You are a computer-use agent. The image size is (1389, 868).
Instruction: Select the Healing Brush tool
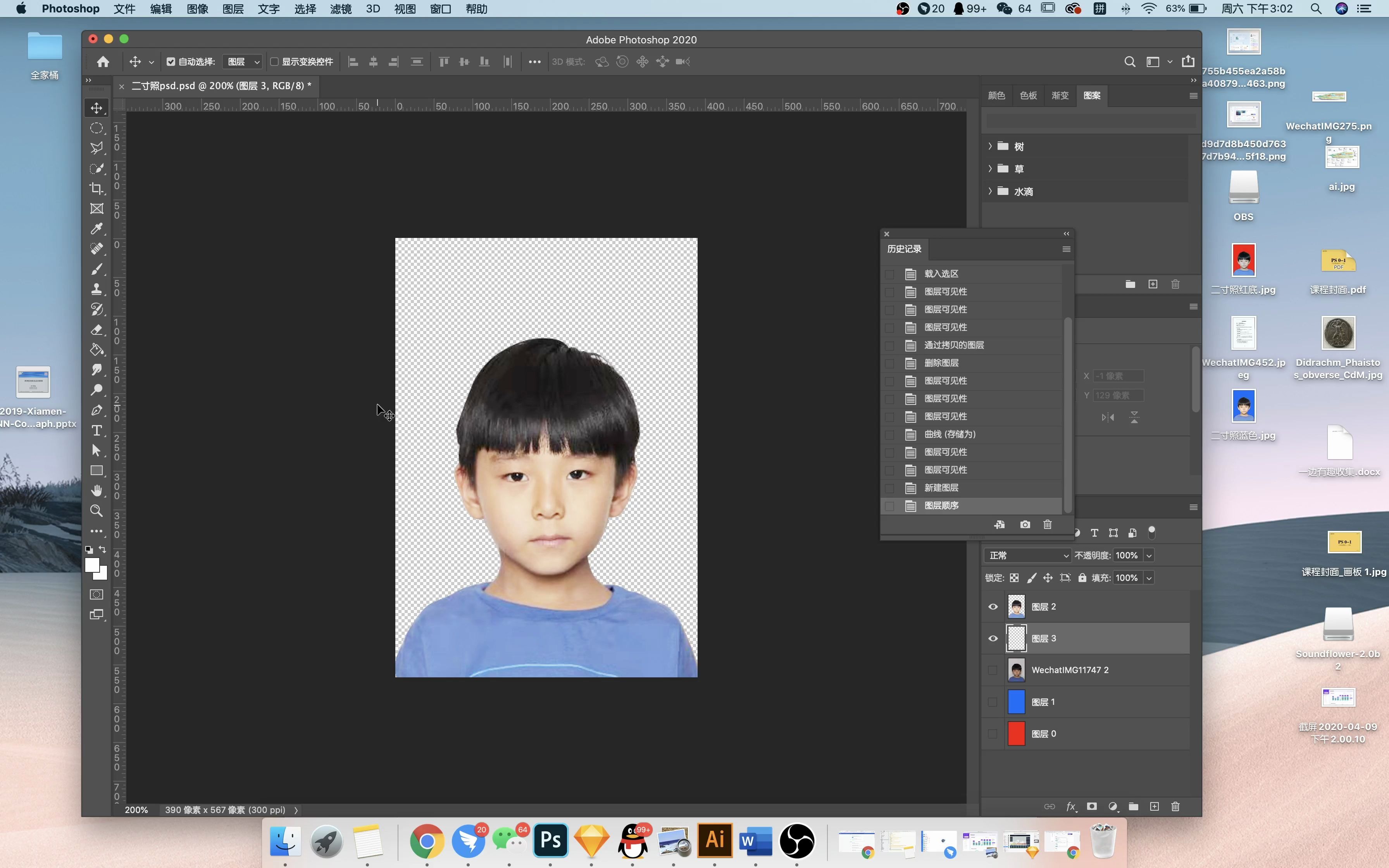[x=97, y=248]
